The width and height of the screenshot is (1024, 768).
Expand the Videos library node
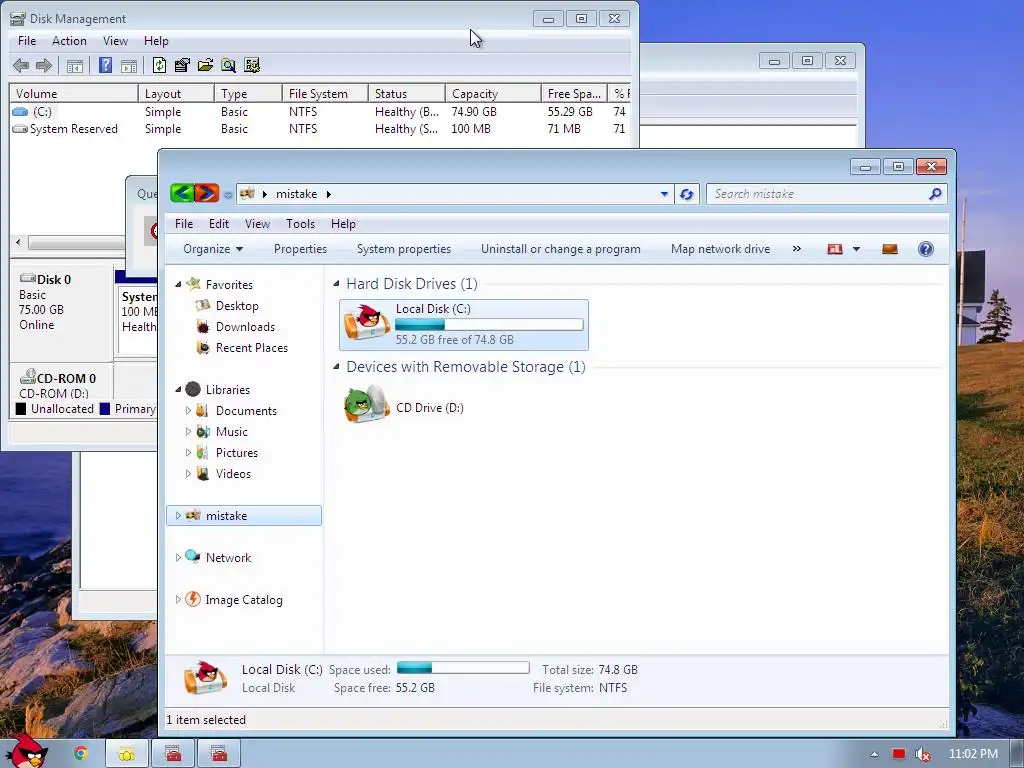(188, 473)
